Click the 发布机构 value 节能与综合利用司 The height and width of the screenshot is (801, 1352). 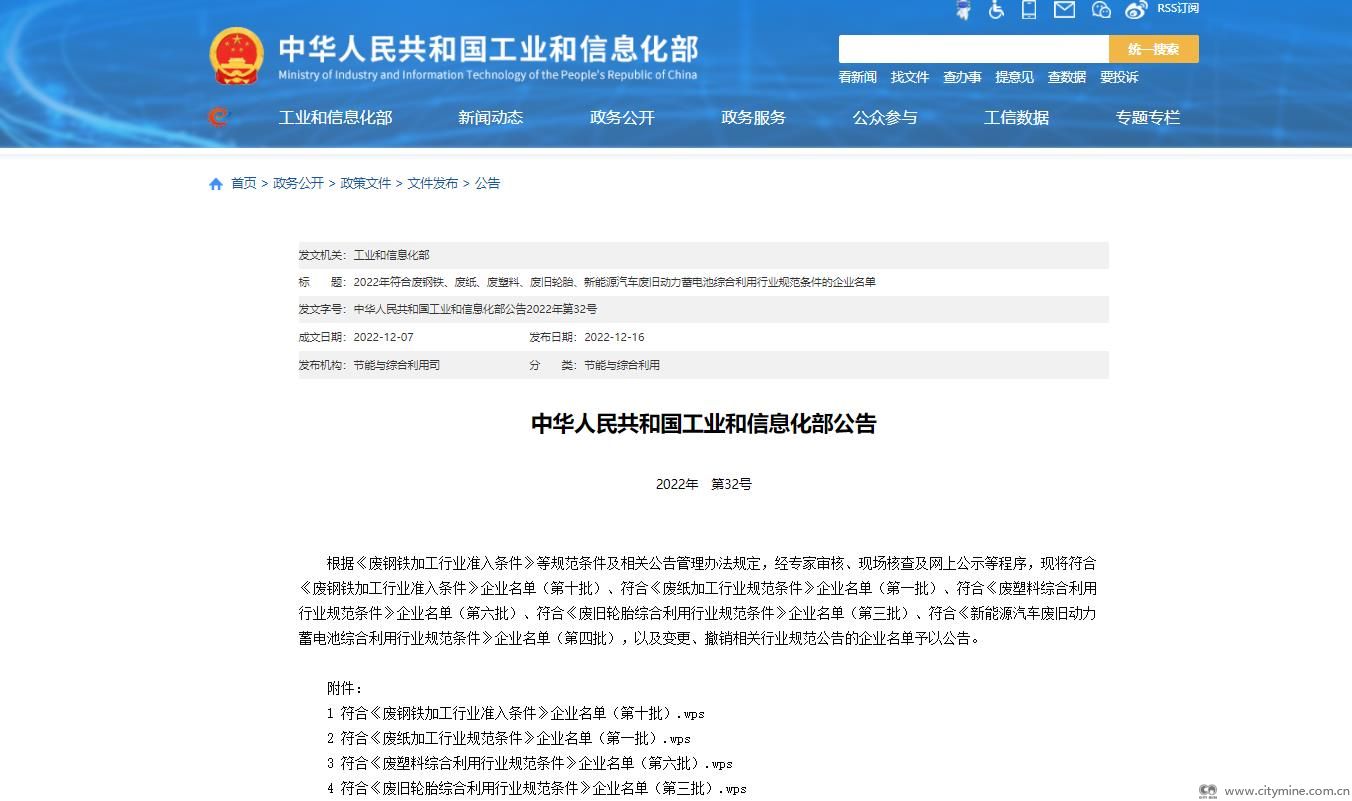(396, 365)
